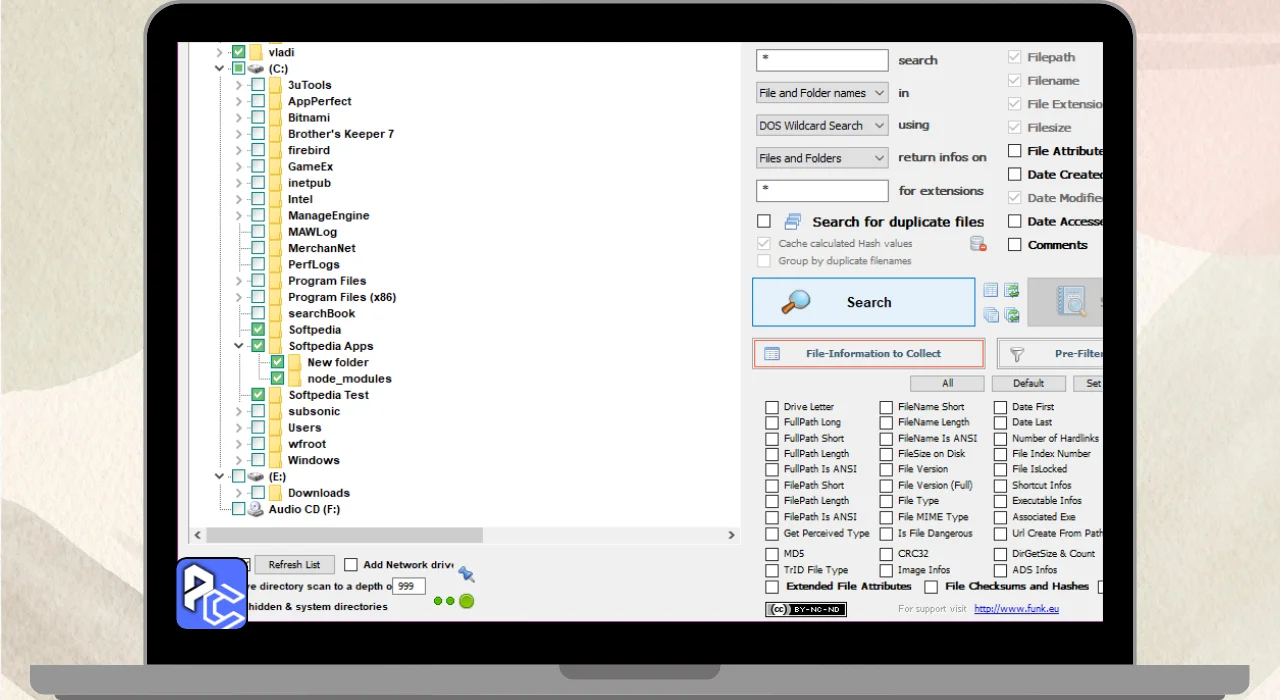The image size is (1280, 700).
Task: Start the Search
Action: coord(863,302)
